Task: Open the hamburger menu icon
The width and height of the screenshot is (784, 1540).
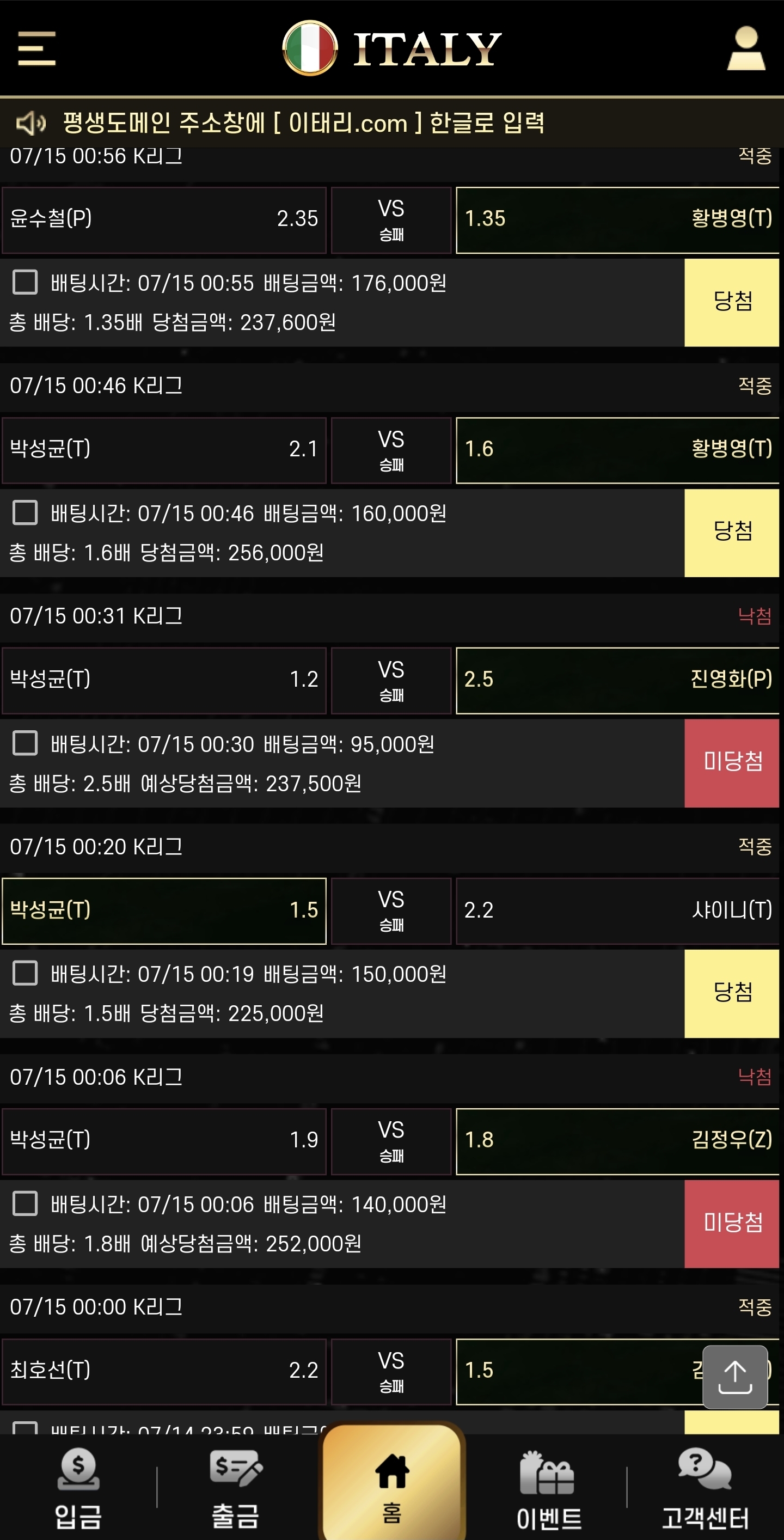Action: click(36, 48)
